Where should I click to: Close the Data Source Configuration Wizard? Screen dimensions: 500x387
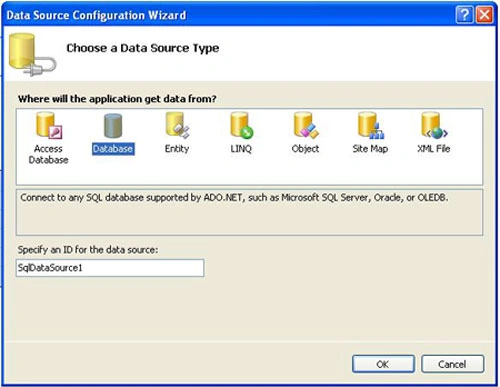pos(484,15)
